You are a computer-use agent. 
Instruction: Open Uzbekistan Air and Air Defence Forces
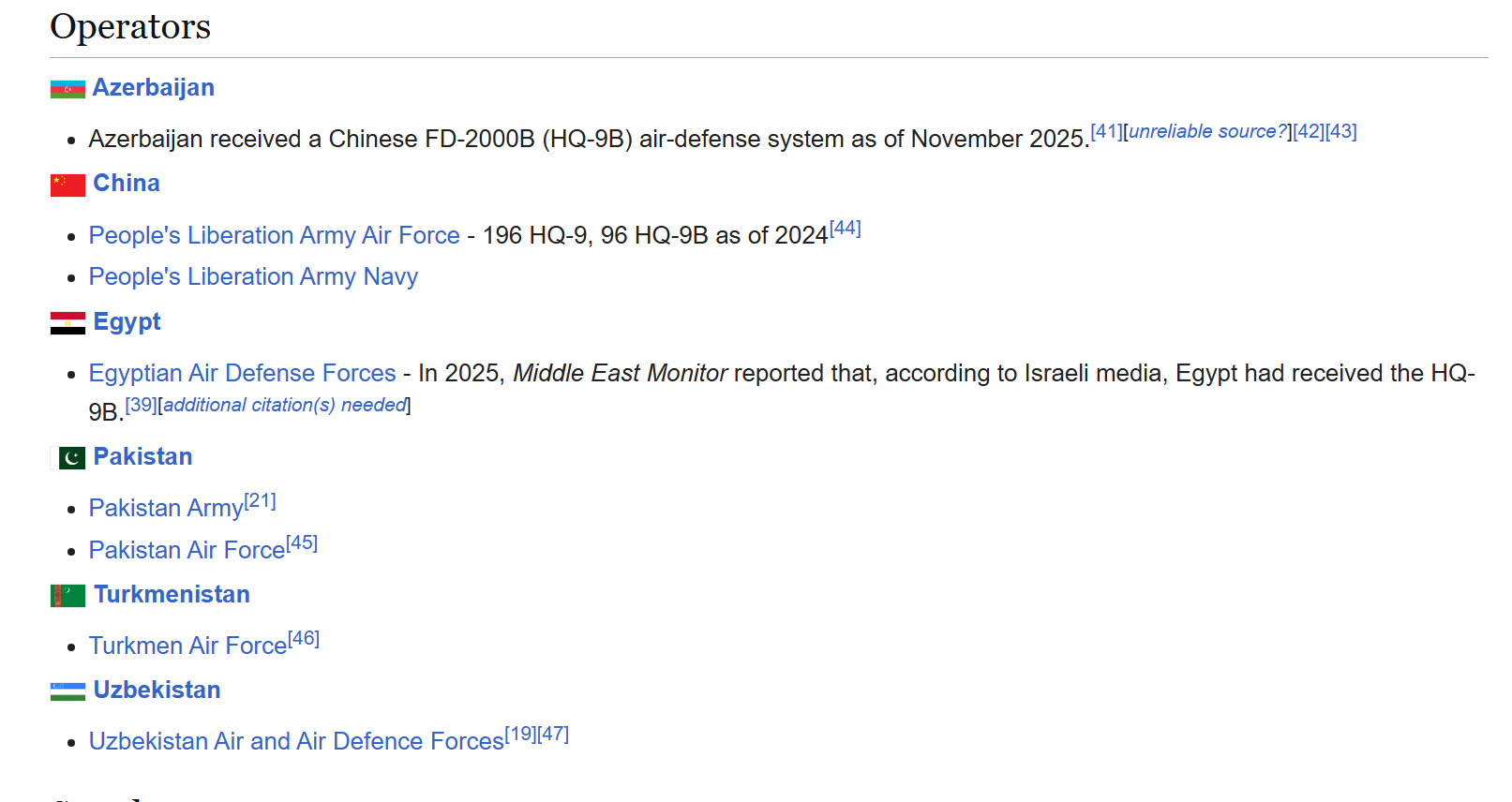297,741
